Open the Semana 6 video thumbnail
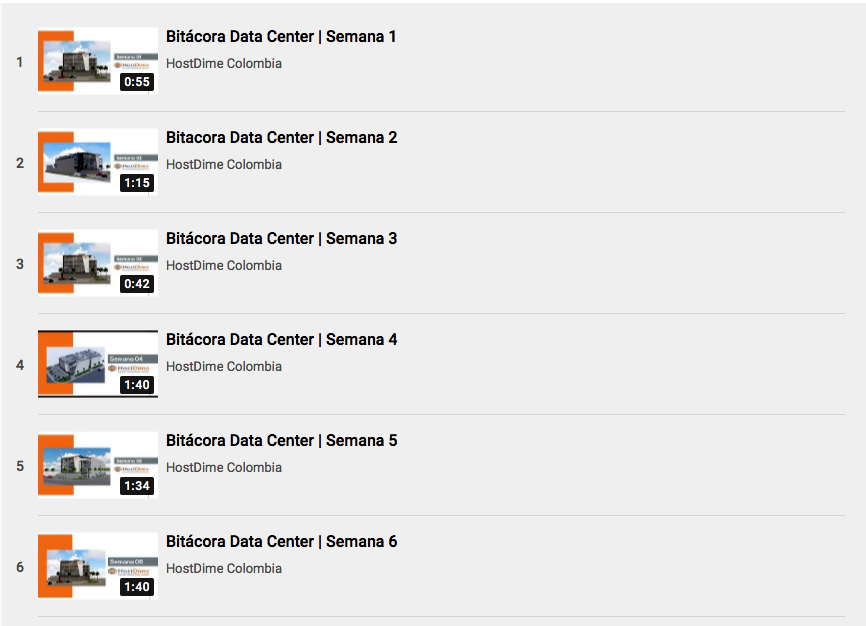This screenshot has width=866, height=626. (x=98, y=566)
